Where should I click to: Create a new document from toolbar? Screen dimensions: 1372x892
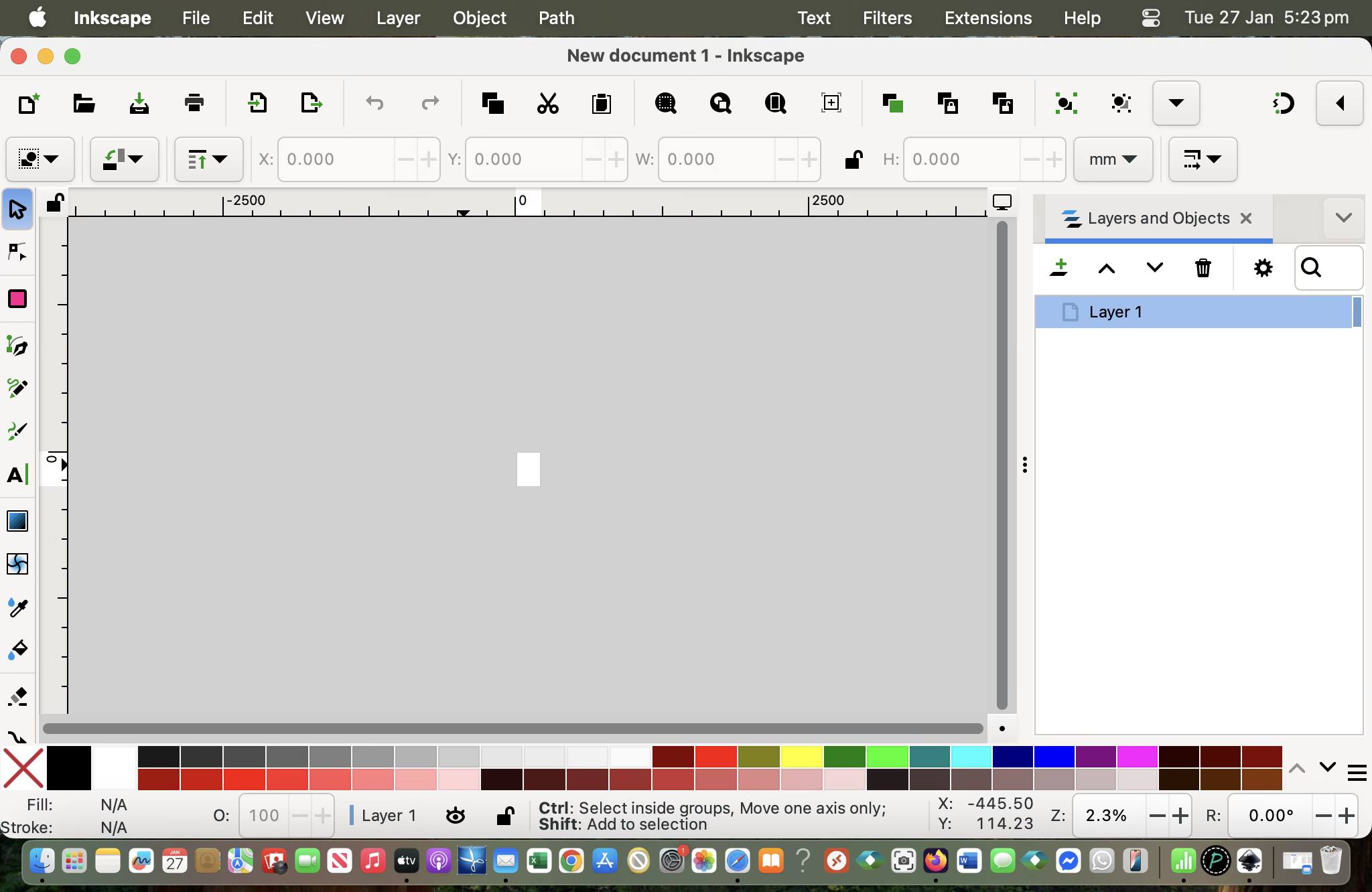pyautogui.click(x=29, y=103)
